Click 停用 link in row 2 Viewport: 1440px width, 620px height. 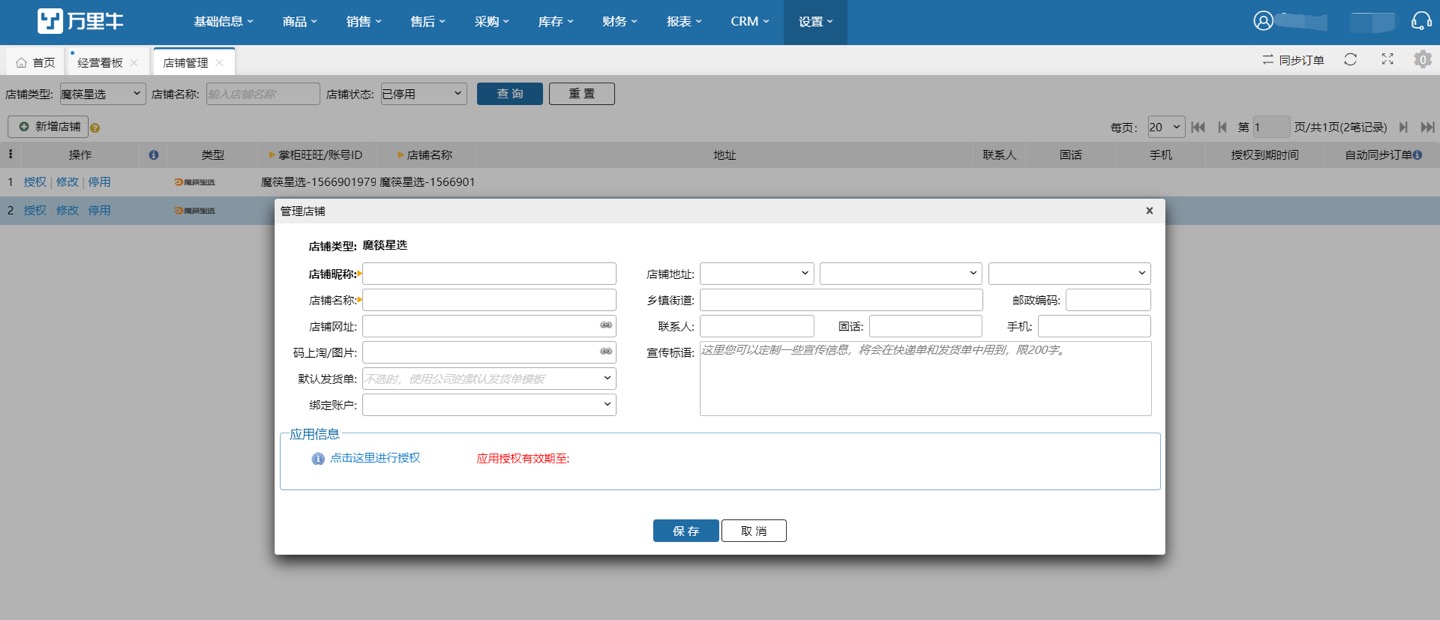(99, 210)
